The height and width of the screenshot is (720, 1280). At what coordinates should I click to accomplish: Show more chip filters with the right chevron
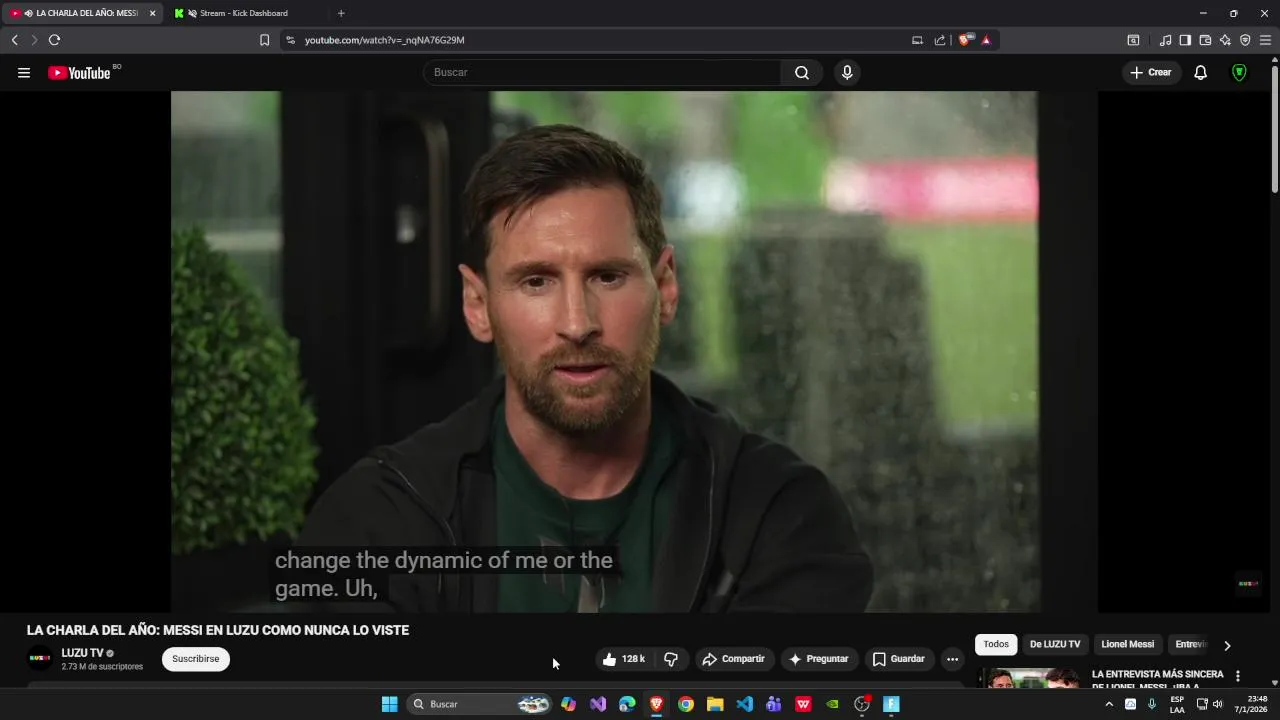(x=1227, y=645)
